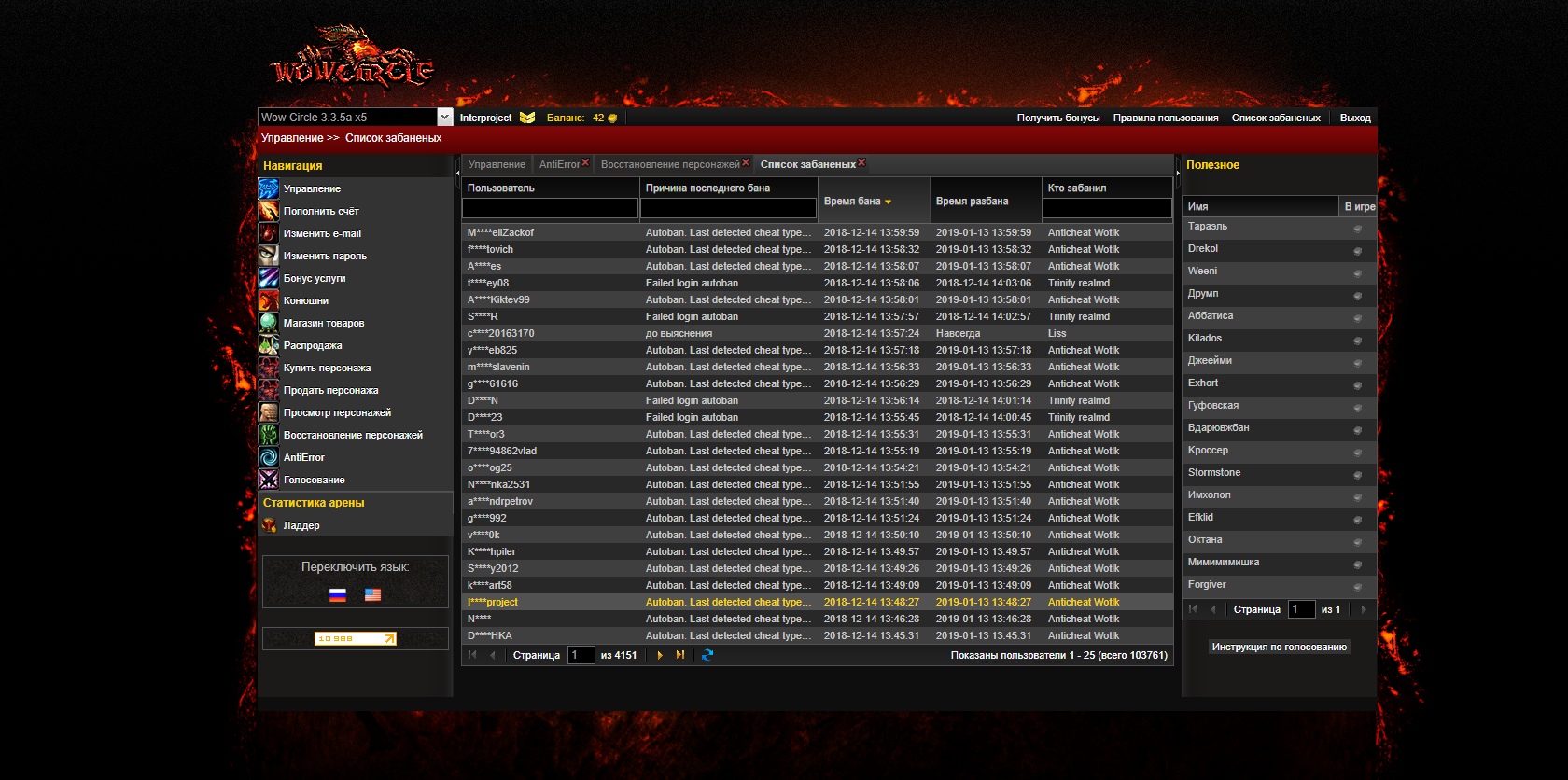Screen dimensions: 1568x780
Task: Collapse the left navigation panel
Action: 457,172
